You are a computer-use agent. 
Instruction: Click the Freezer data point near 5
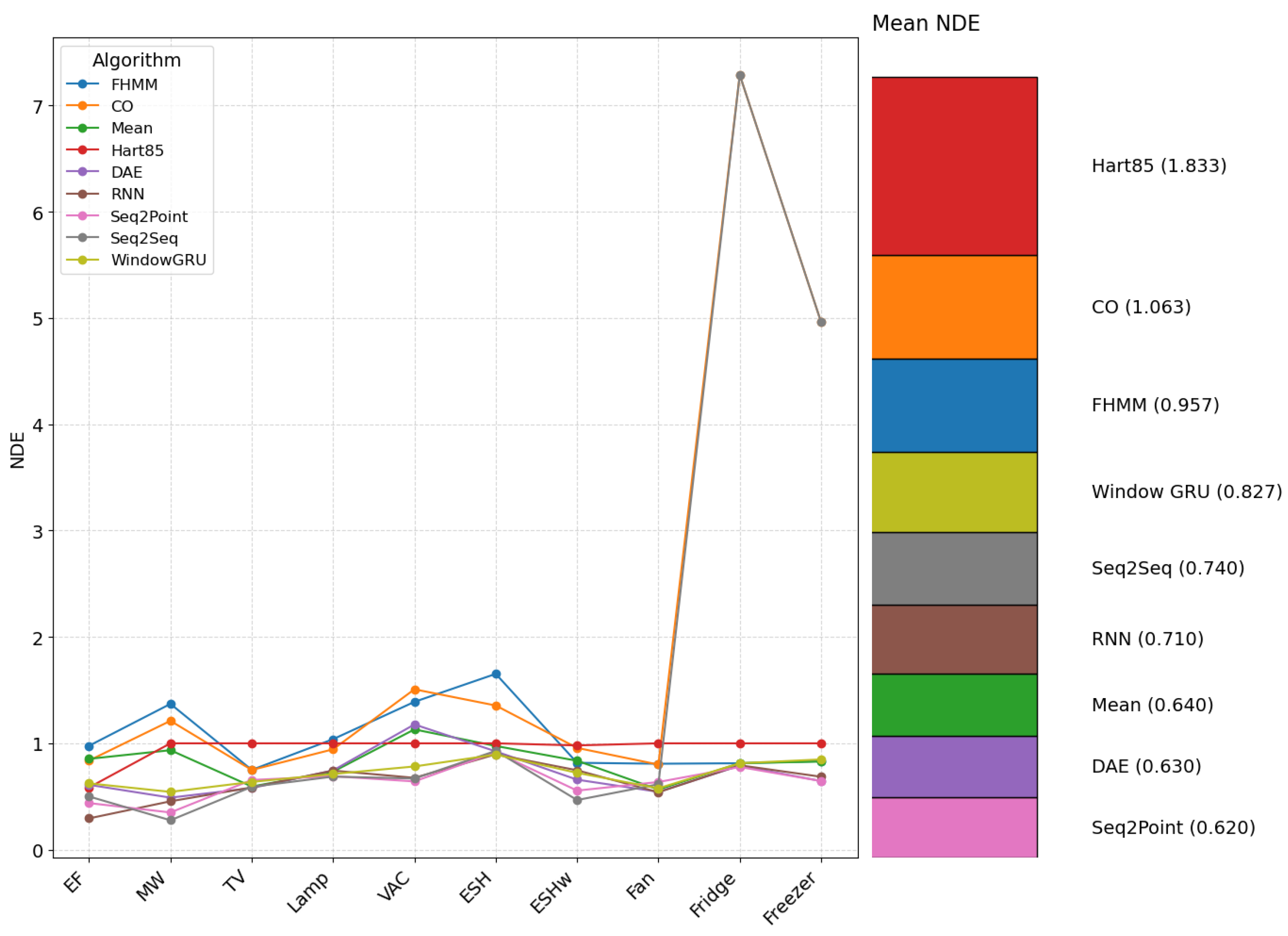click(821, 322)
